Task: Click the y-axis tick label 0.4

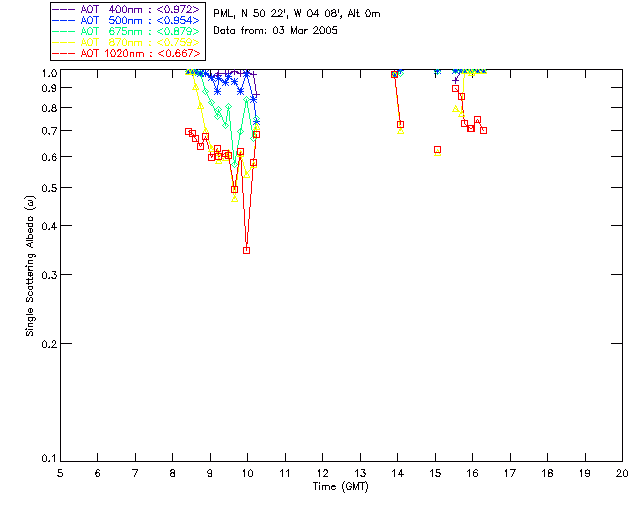Action: (x=49, y=226)
